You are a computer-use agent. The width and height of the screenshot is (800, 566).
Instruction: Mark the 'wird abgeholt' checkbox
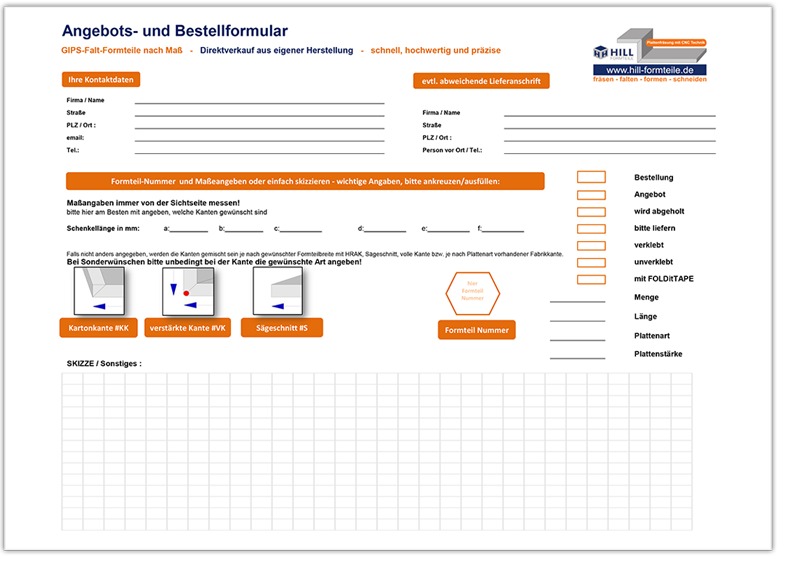591,211
